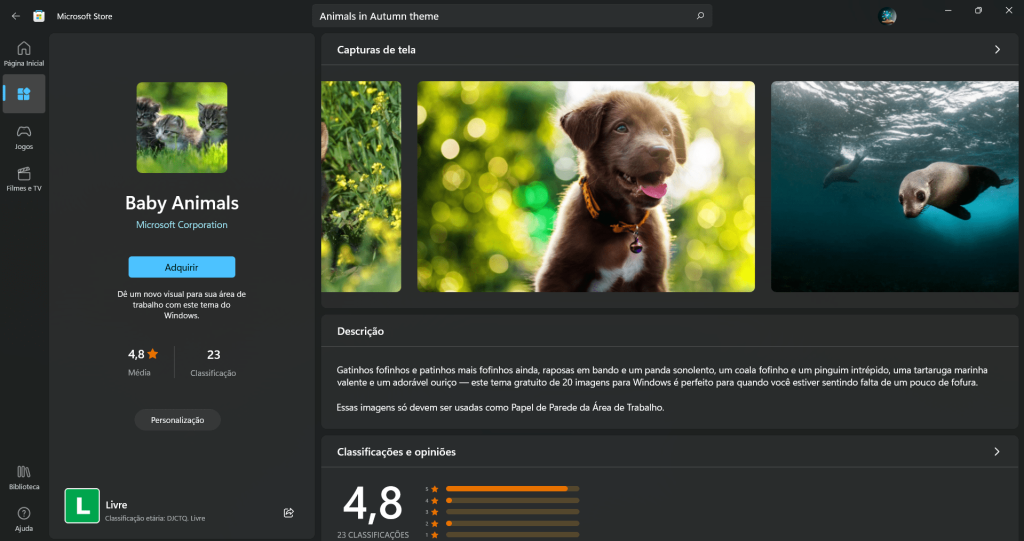This screenshot has width=1024, height=541.
Task: Open Jogos section in sidebar
Action: (24, 136)
